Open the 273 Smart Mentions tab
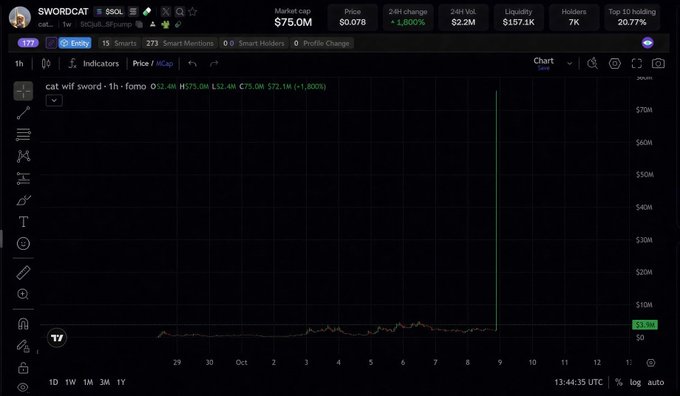 [180, 43]
